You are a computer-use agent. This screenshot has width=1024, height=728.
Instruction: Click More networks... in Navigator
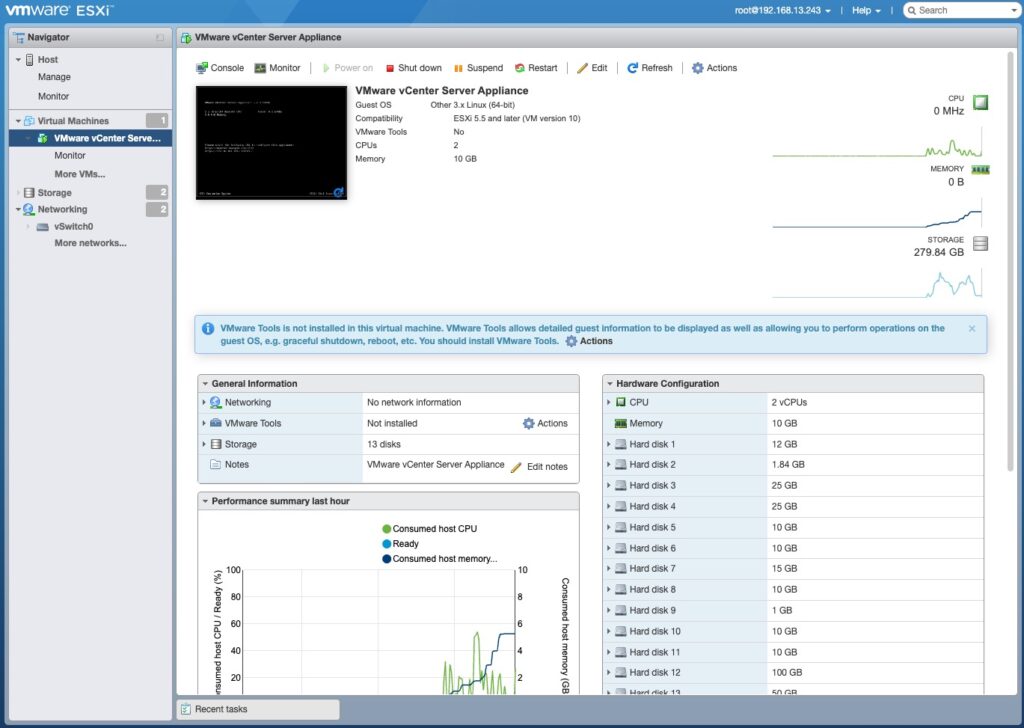click(x=90, y=243)
